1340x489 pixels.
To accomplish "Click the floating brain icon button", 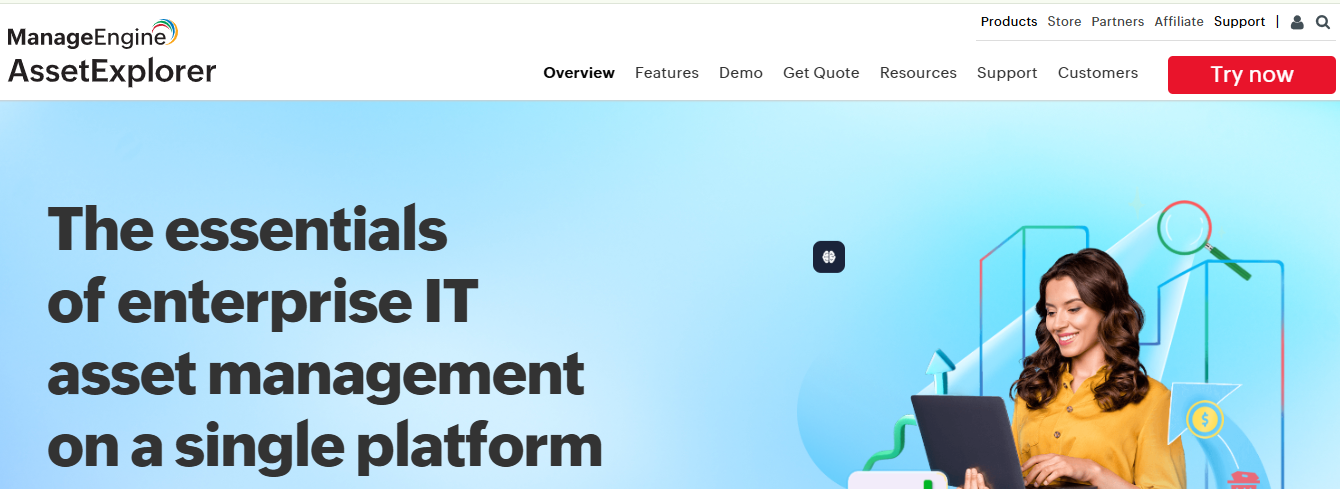I will coord(829,257).
